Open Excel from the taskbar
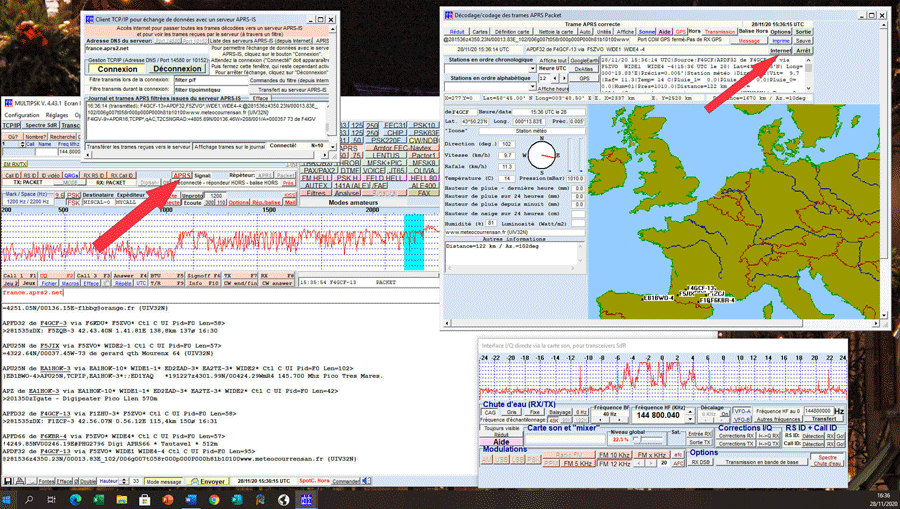 pyautogui.click(x=99, y=500)
